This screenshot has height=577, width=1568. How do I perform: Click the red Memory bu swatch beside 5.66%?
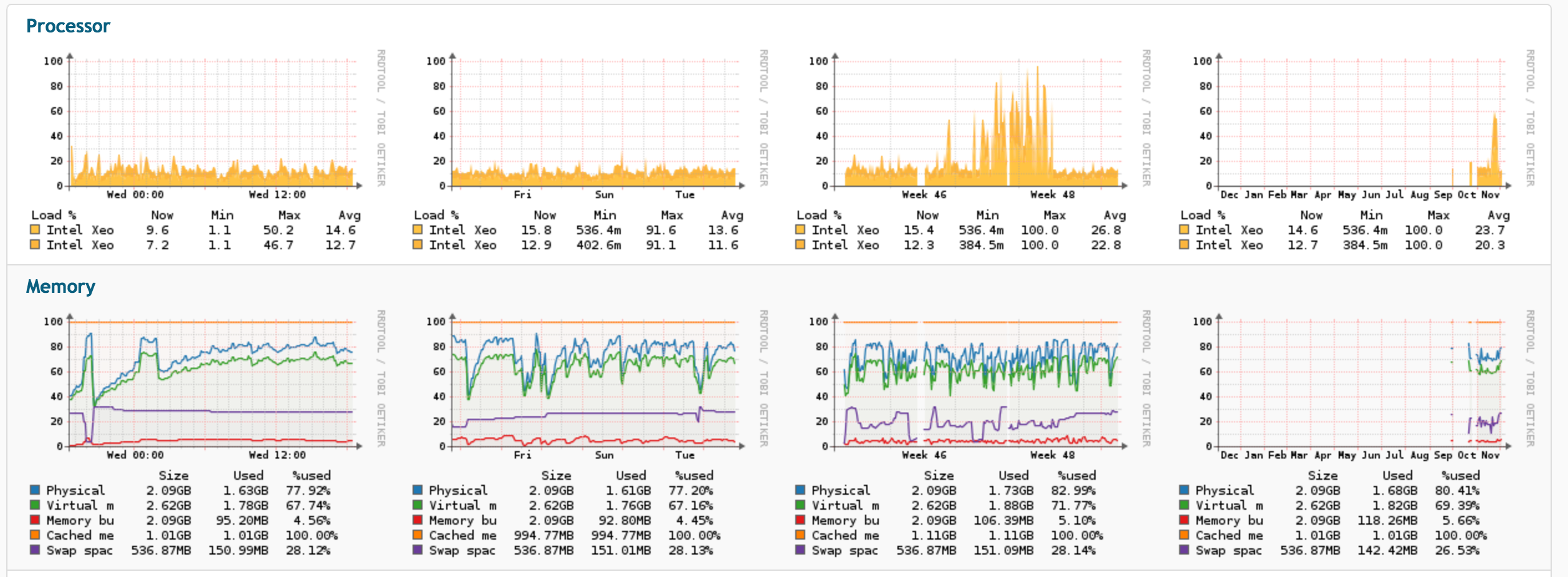1184,520
